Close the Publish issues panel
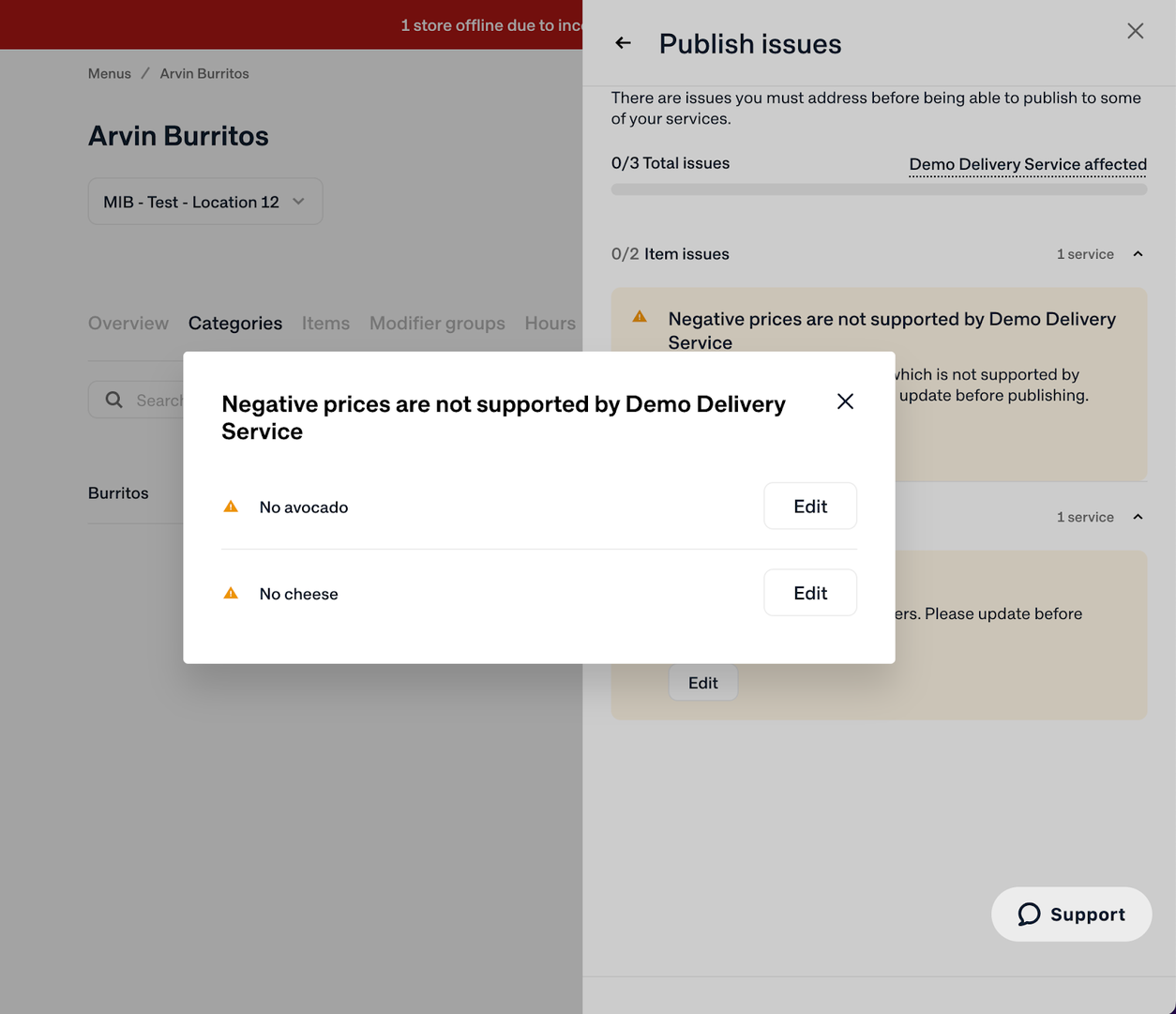Screen dimensions: 1176x1014 click(x=1135, y=31)
